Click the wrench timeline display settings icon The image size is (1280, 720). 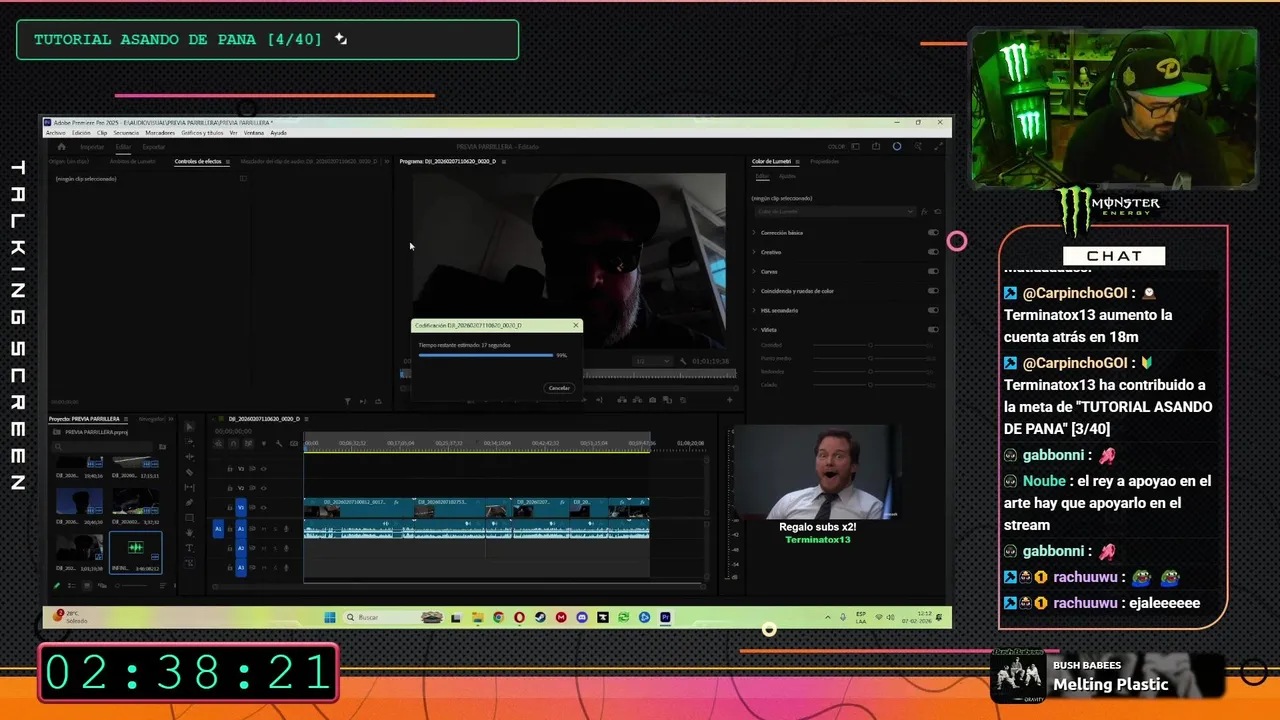pyautogui.click(x=279, y=443)
